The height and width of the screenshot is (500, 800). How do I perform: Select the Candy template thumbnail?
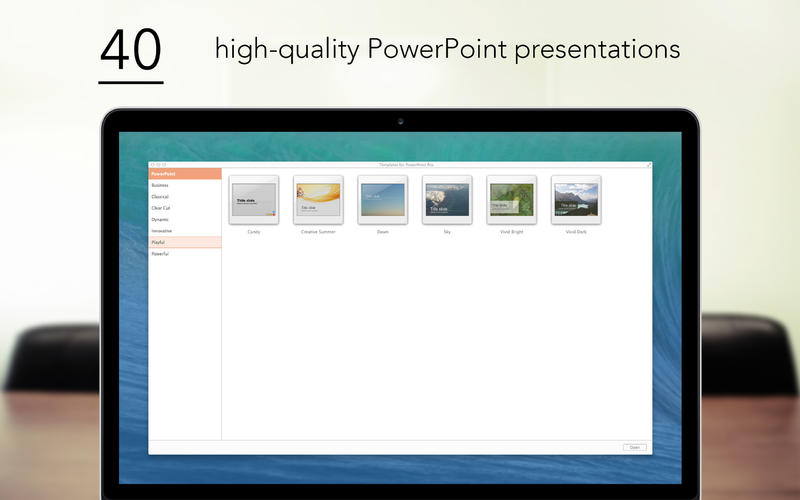[x=253, y=200]
